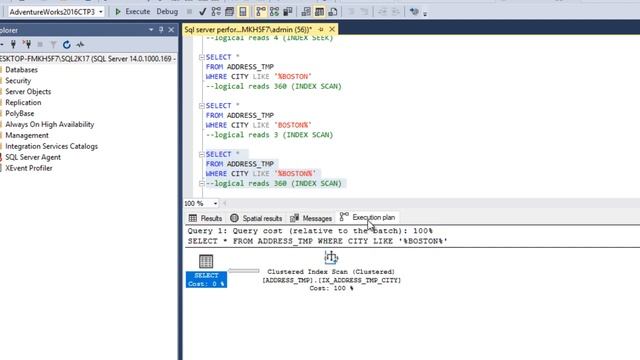Refresh the Object Explorer tree
This screenshot has height=360, width=640.
(67, 44)
